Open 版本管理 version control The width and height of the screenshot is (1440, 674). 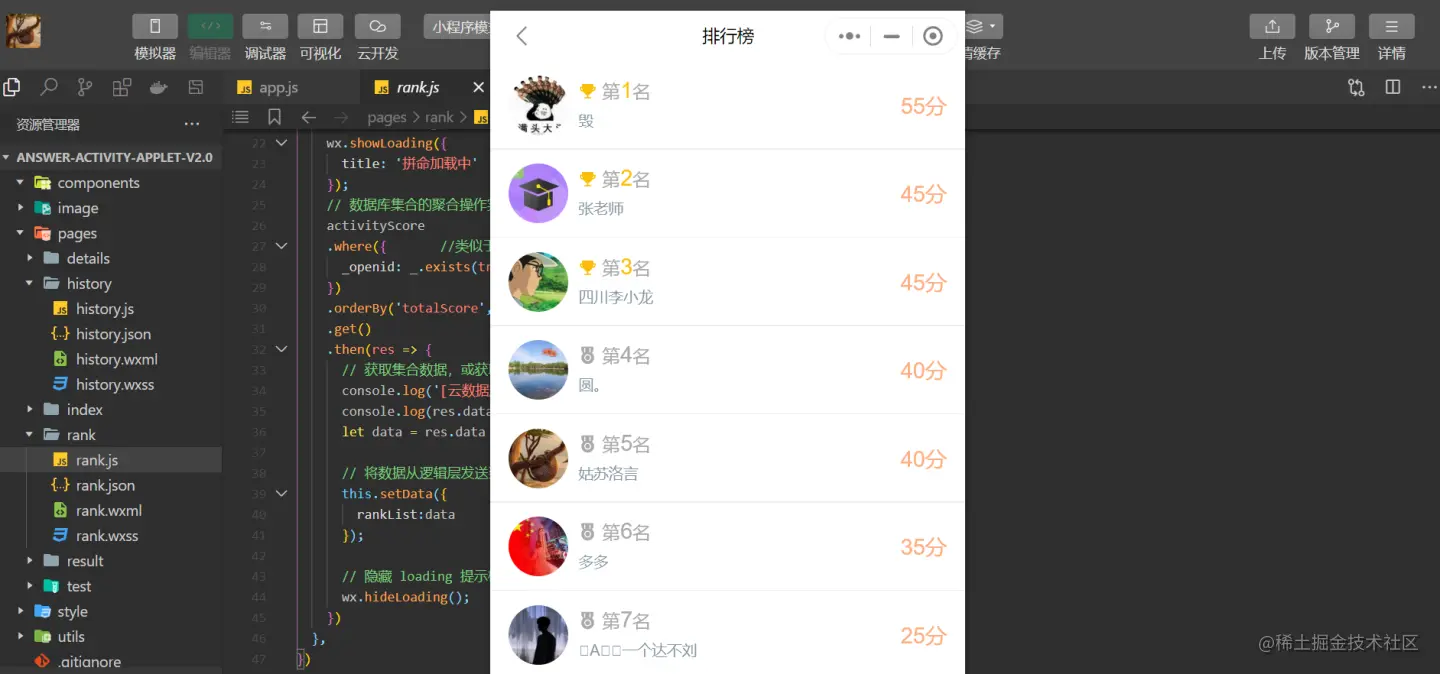(x=1332, y=26)
